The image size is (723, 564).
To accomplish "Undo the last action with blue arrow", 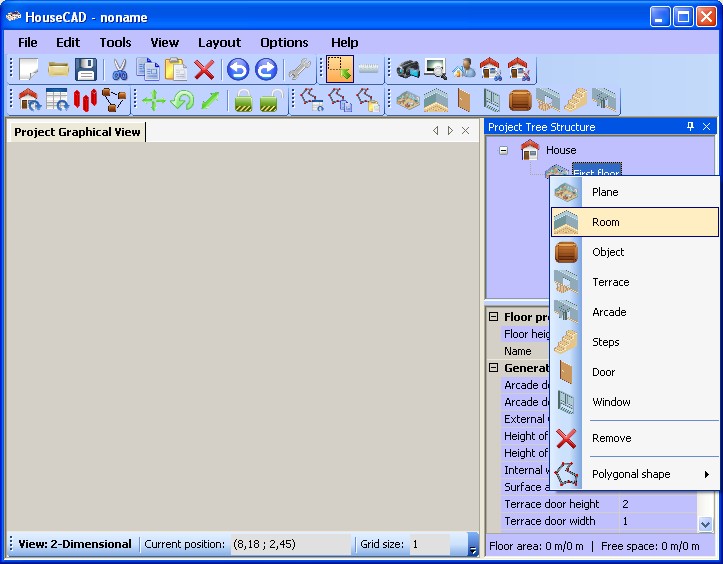I will [x=238, y=70].
